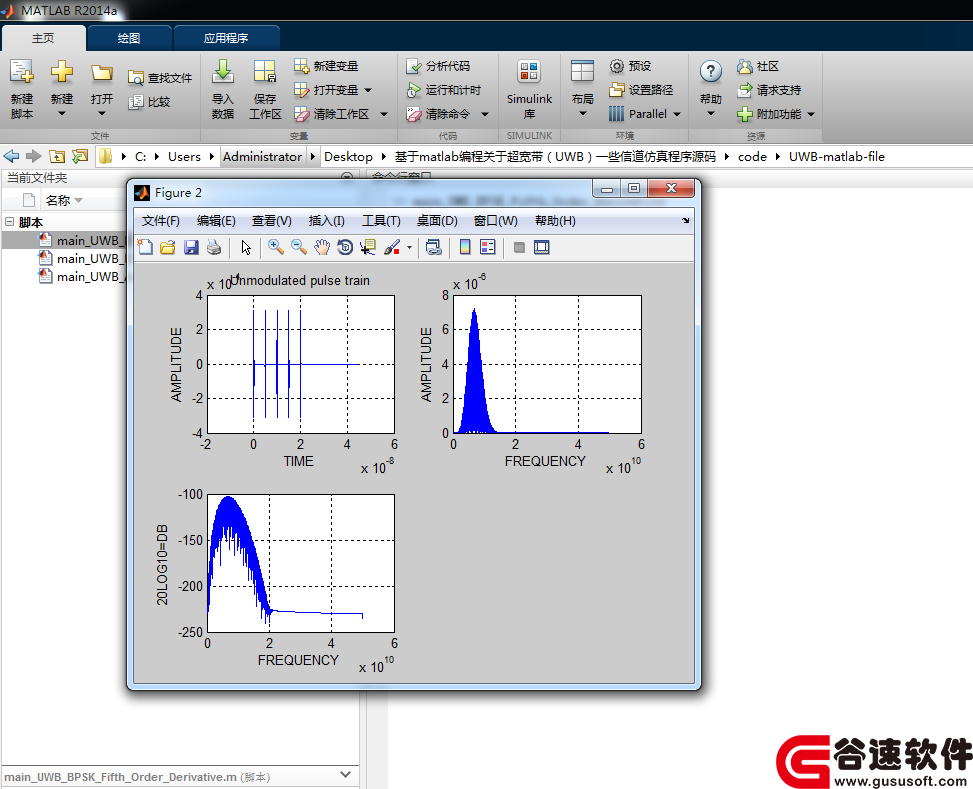Select the Data Cursor tool
The height and width of the screenshot is (789, 973).
tap(368, 248)
